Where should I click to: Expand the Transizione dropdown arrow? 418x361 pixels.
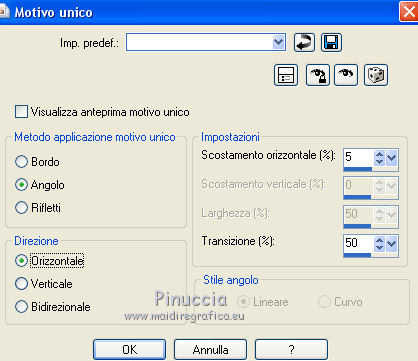tap(392, 244)
